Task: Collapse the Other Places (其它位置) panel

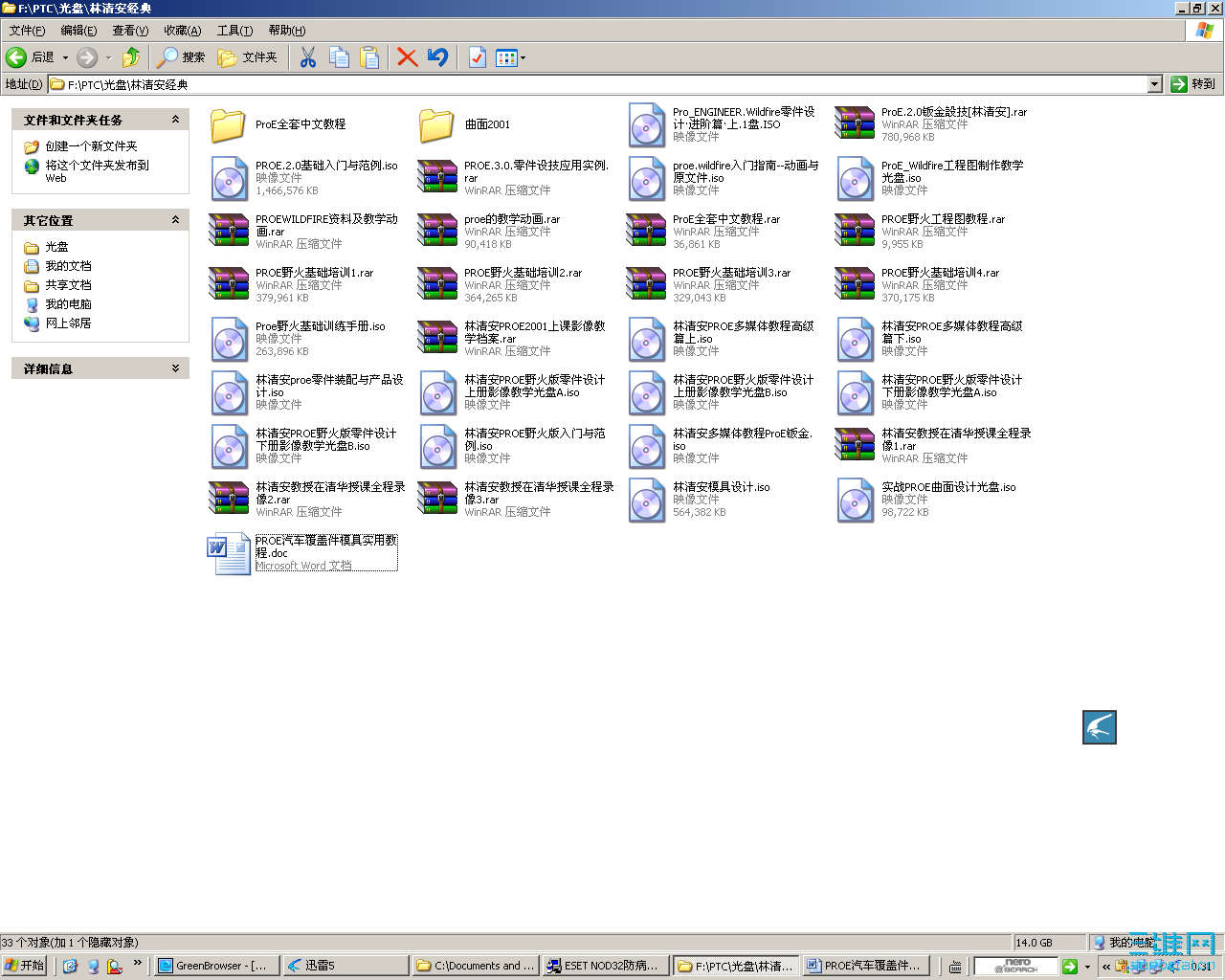Action: click(x=175, y=220)
